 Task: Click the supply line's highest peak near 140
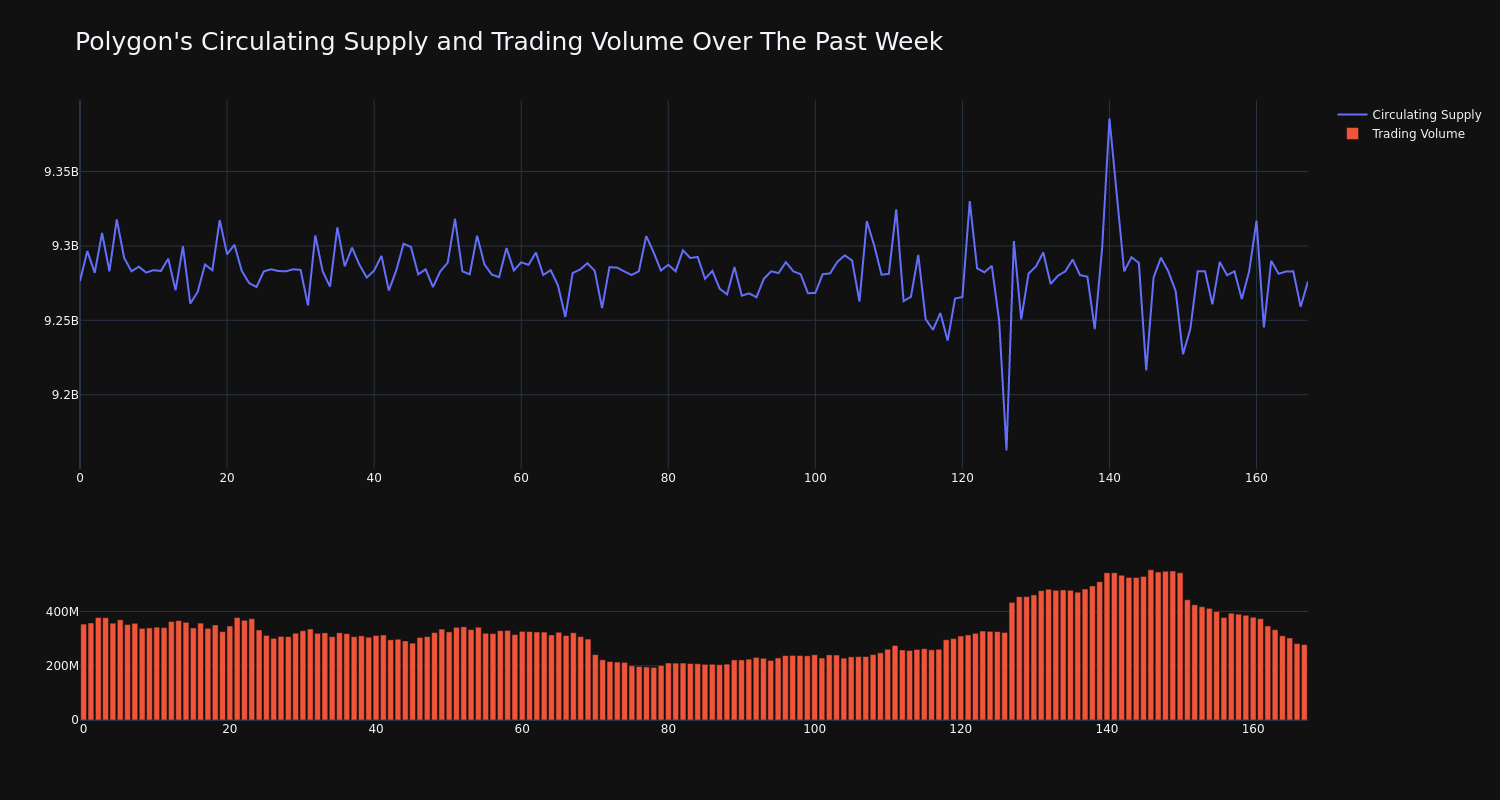[x=1109, y=119]
